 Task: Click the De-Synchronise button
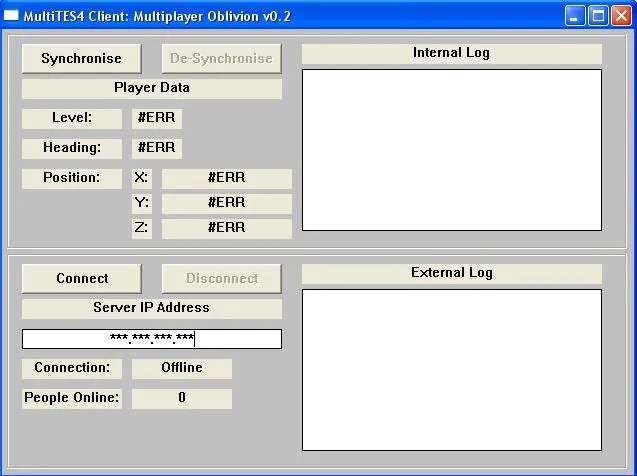click(221, 58)
